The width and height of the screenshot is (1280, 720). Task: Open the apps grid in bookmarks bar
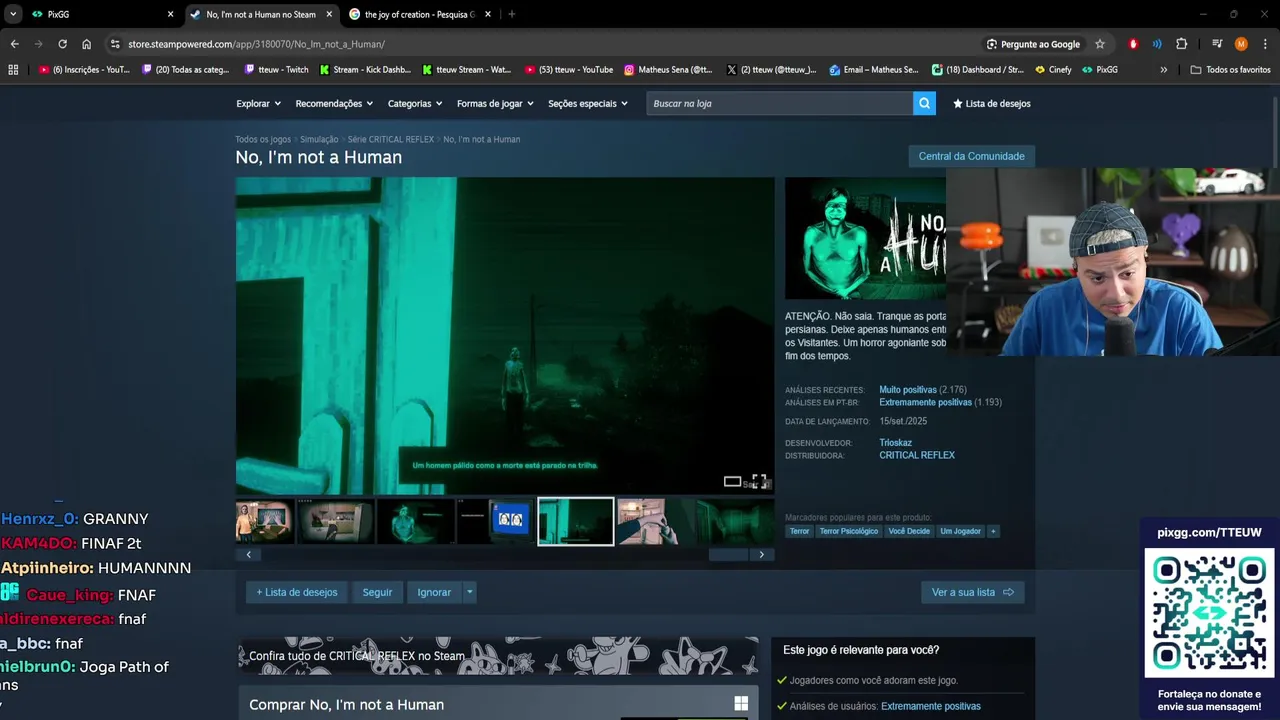pos(13,70)
